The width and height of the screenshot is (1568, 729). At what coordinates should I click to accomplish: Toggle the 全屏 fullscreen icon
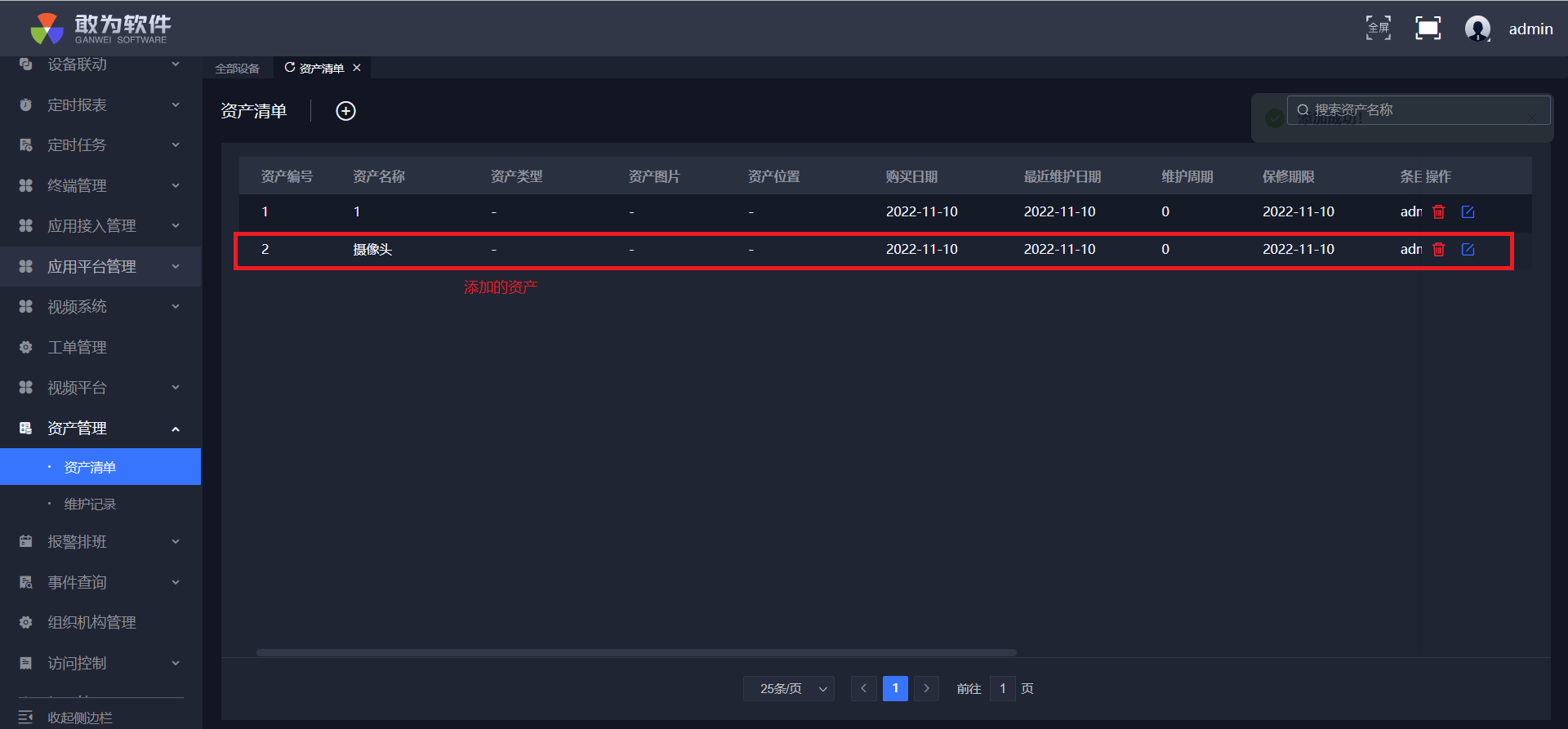tap(1379, 28)
